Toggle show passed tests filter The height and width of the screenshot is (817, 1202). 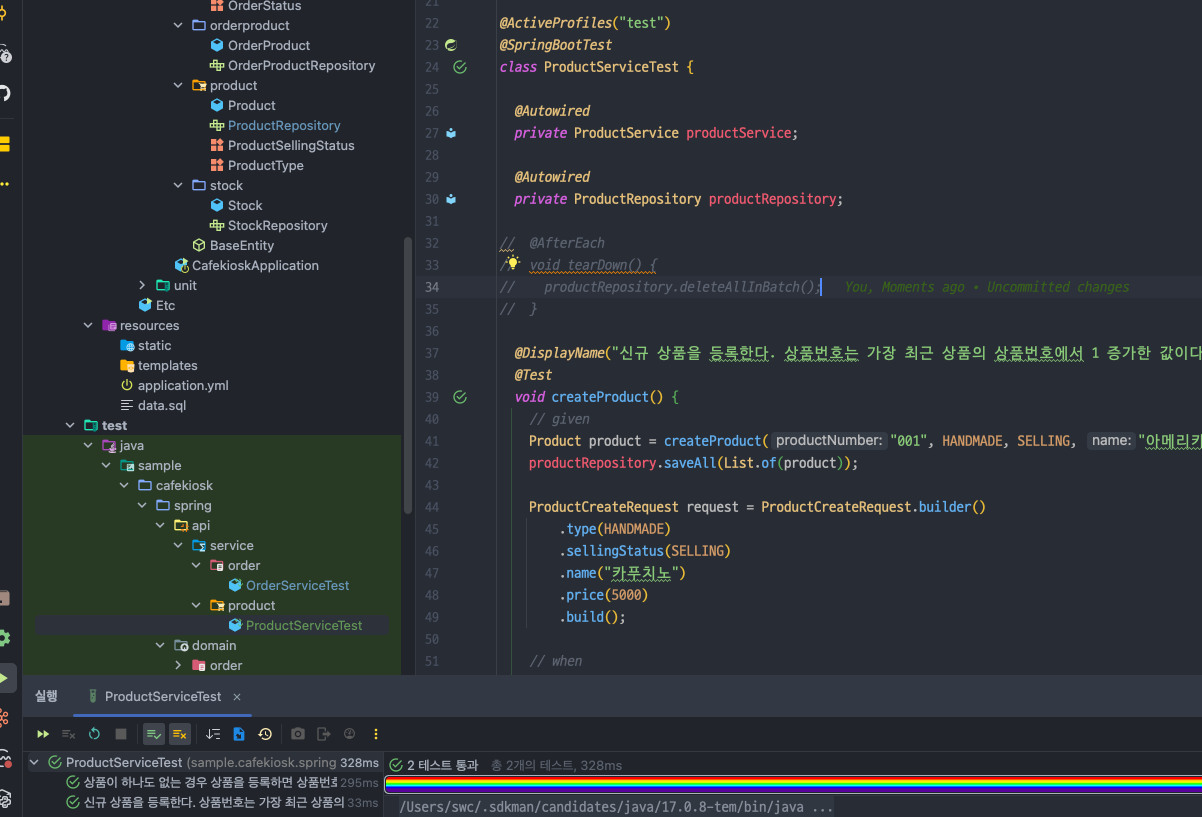click(x=154, y=734)
